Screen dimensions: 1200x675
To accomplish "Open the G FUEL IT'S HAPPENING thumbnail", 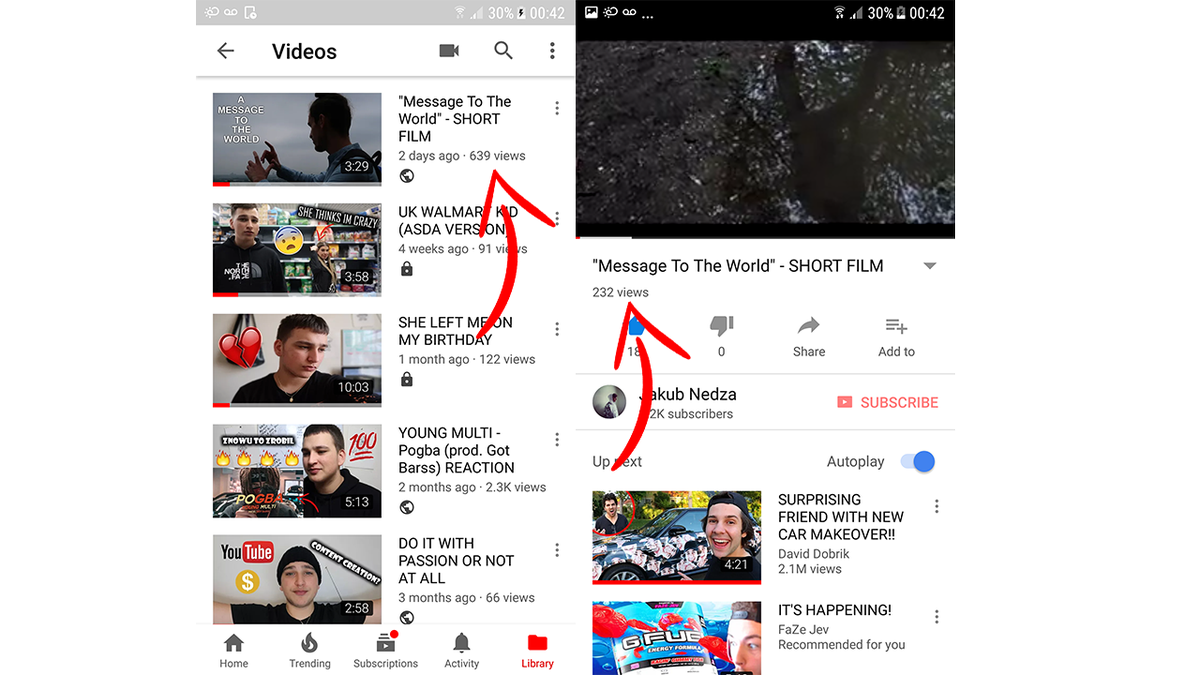I will pos(677,637).
